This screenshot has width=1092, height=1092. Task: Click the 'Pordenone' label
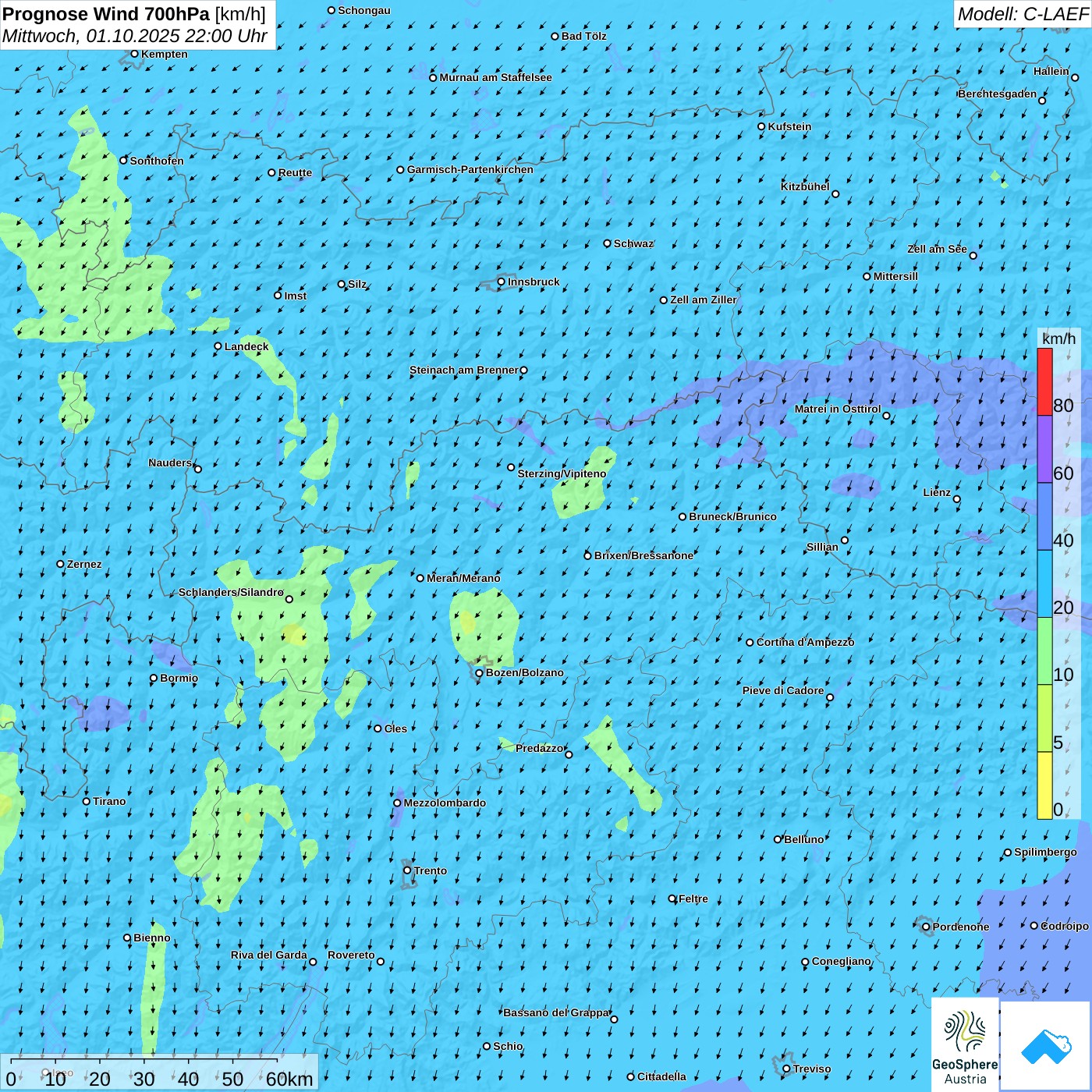(961, 927)
